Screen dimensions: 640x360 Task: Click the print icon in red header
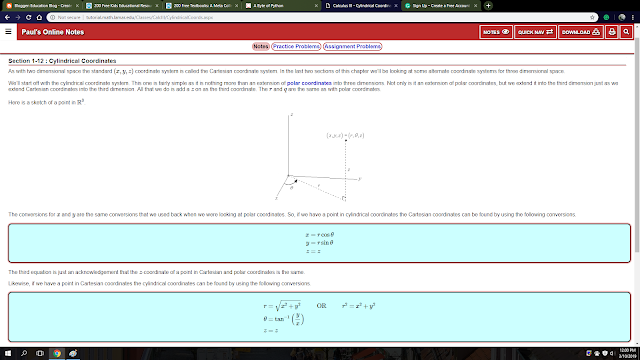(611, 32)
